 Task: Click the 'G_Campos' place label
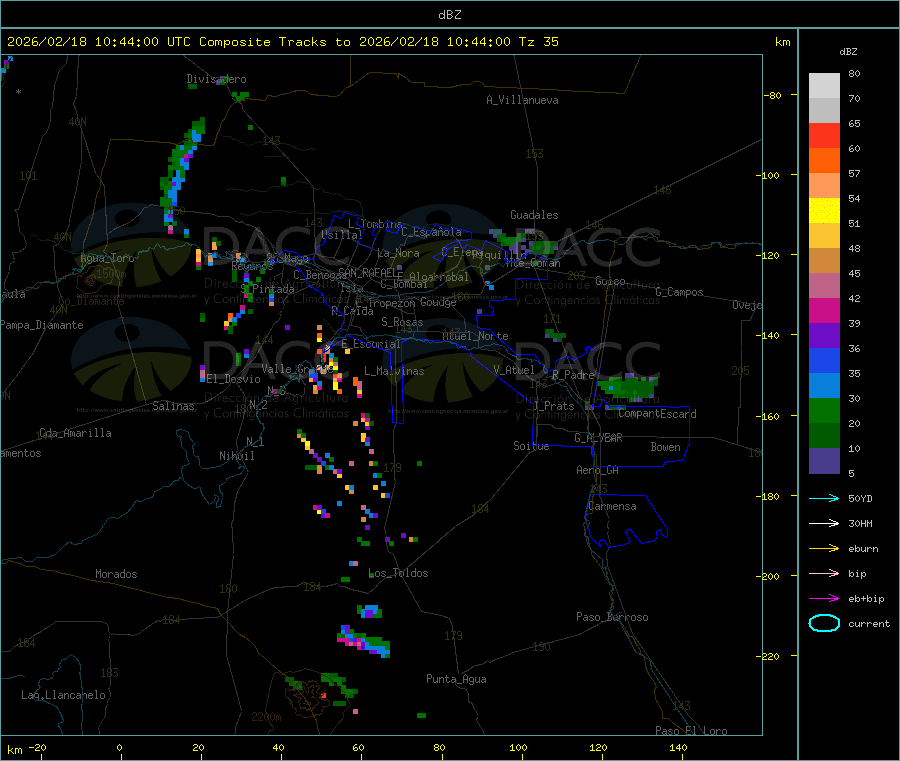pos(680,292)
